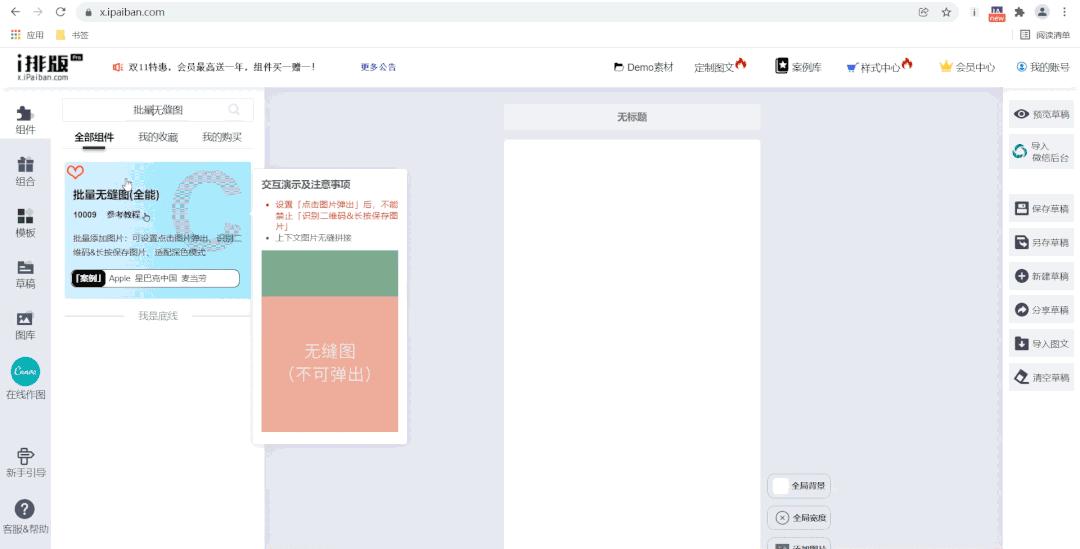The image size is (1080, 549).
Task: Click the browser back arrow
Action: pos(15,12)
